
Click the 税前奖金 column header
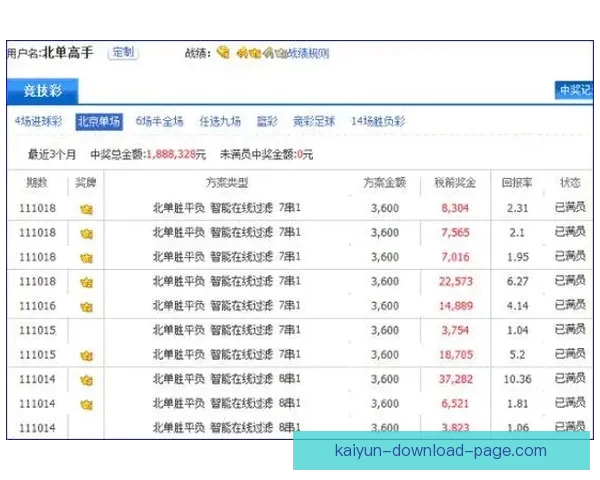click(455, 183)
